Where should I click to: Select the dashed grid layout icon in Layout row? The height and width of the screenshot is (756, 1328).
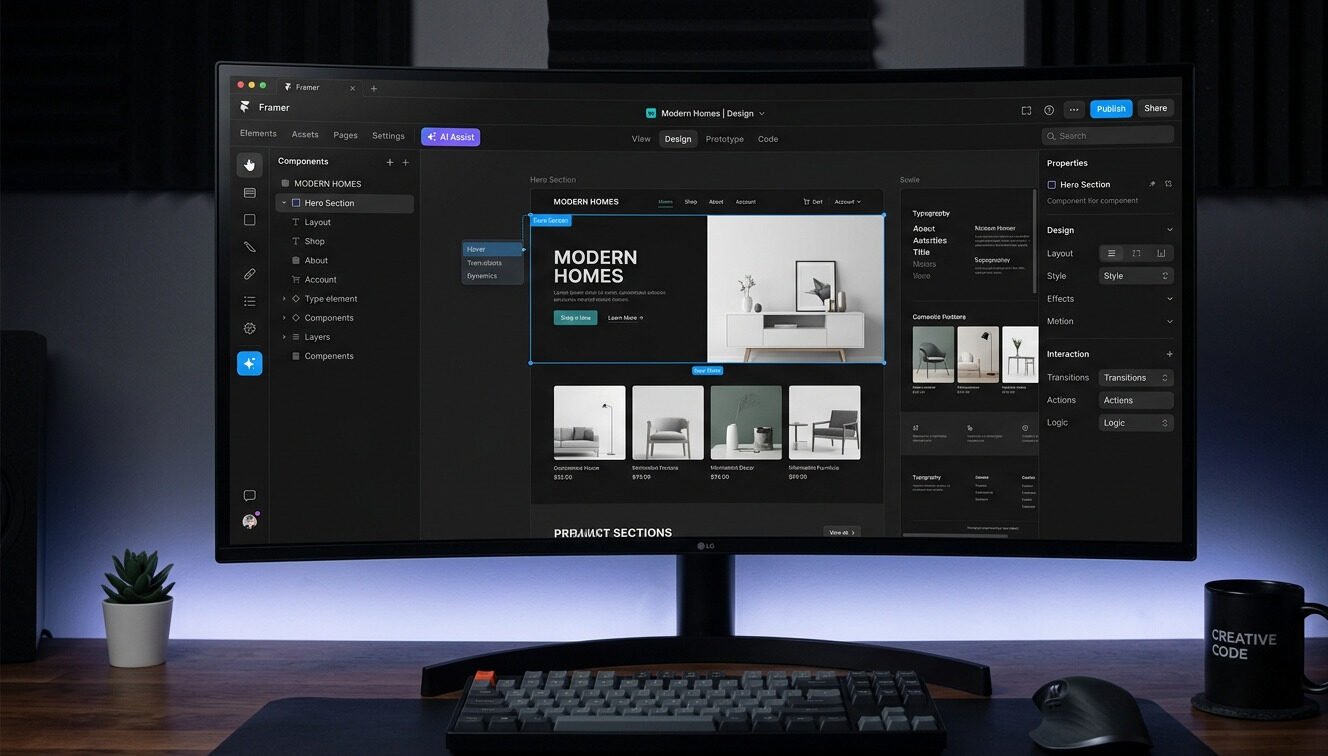point(1136,253)
